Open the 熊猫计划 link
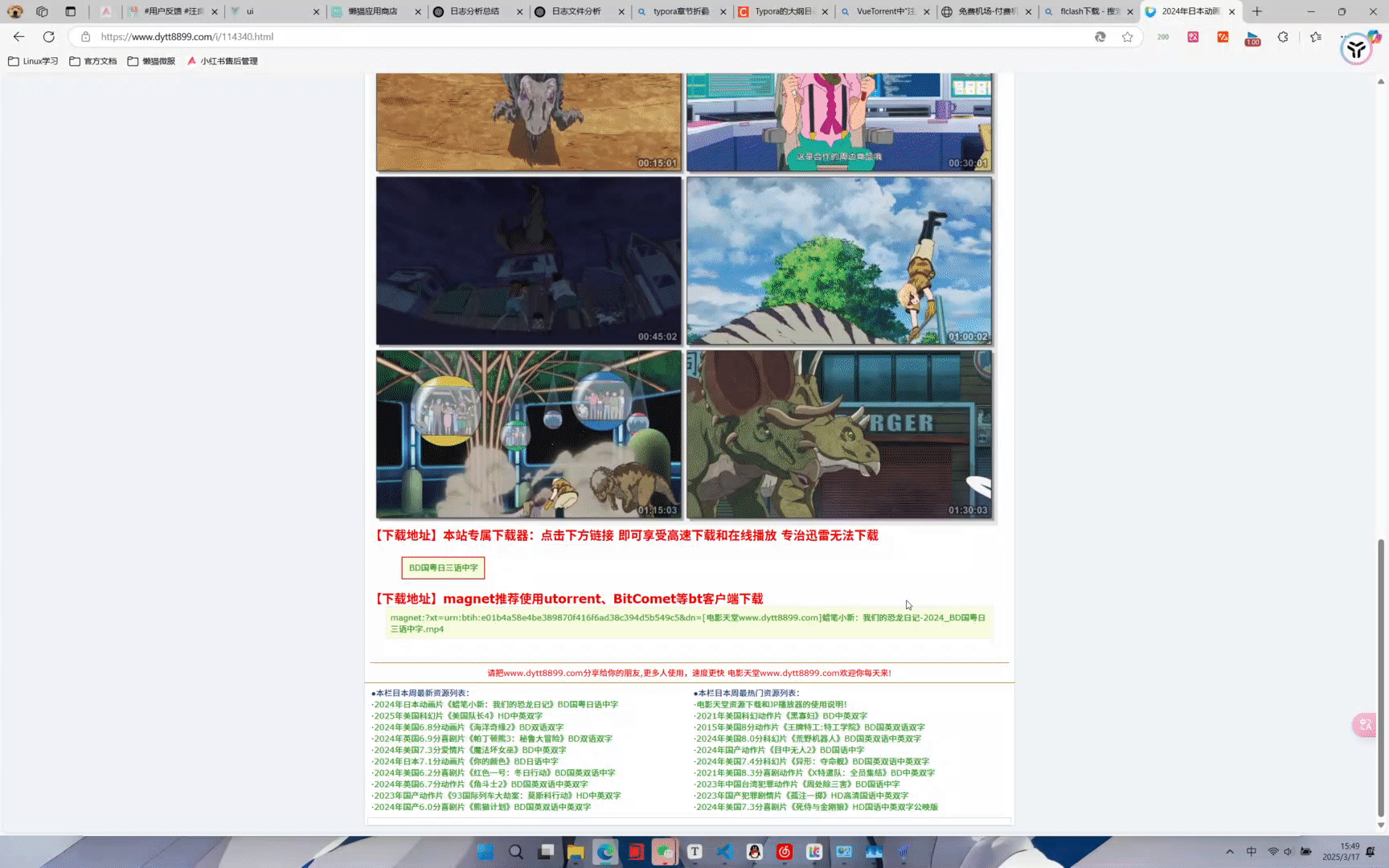The width and height of the screenshot is (1389, 868). (x=482, y=807)
